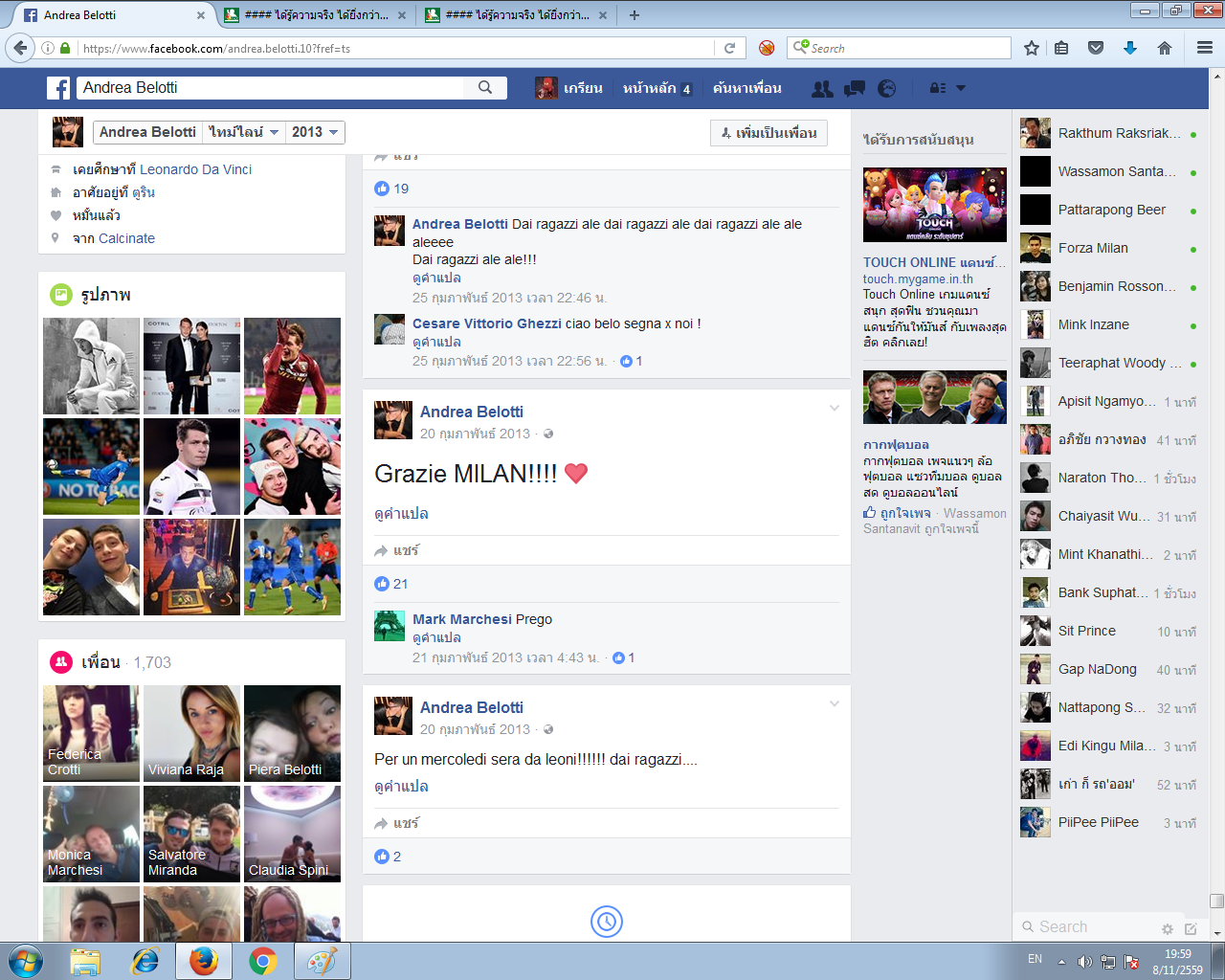Open privacy shortcuts lock icon
Screen dimensions: 1225x980
[938, 88]
